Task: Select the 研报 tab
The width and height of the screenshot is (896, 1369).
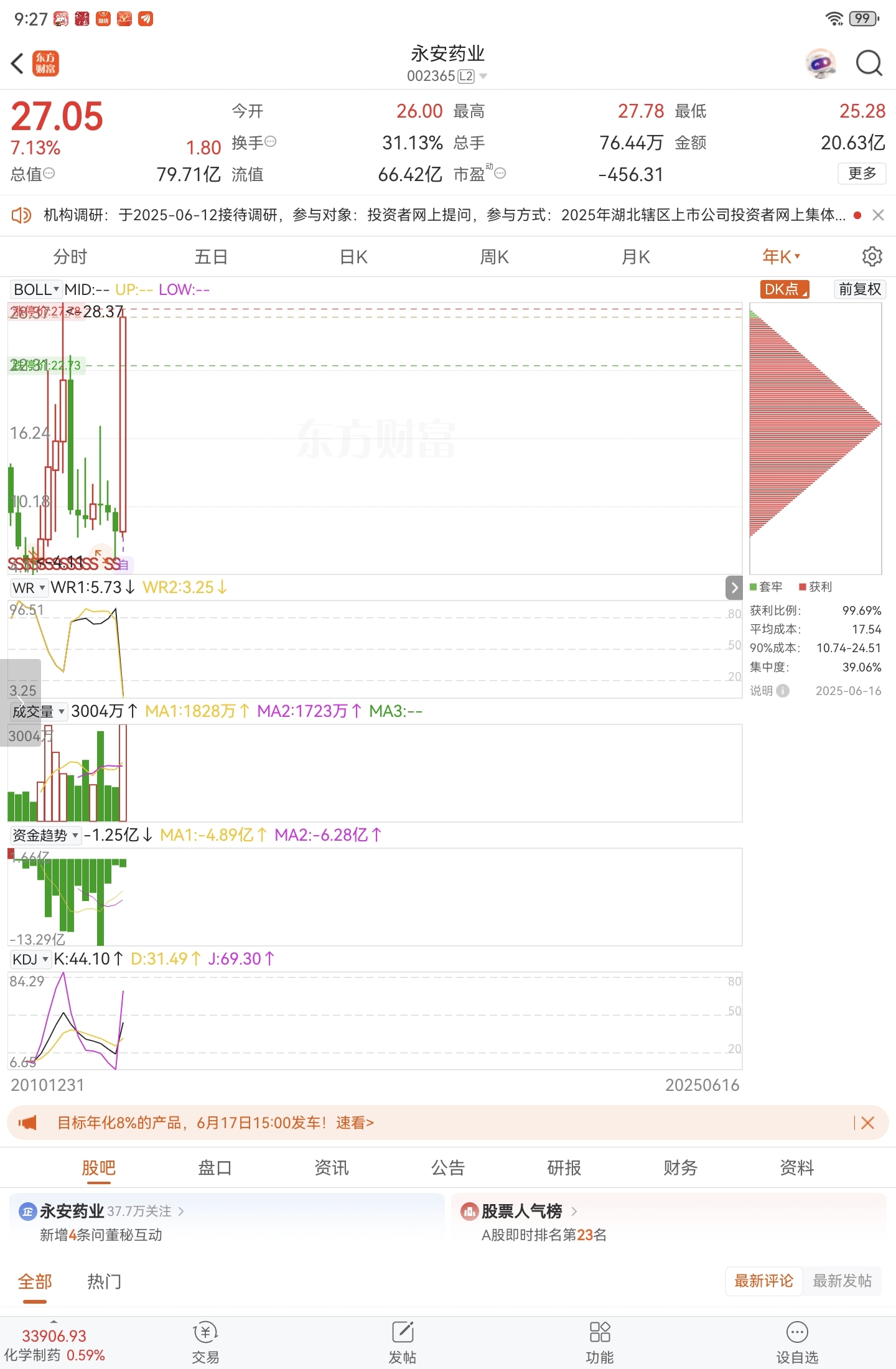Action: point(564,1168)
